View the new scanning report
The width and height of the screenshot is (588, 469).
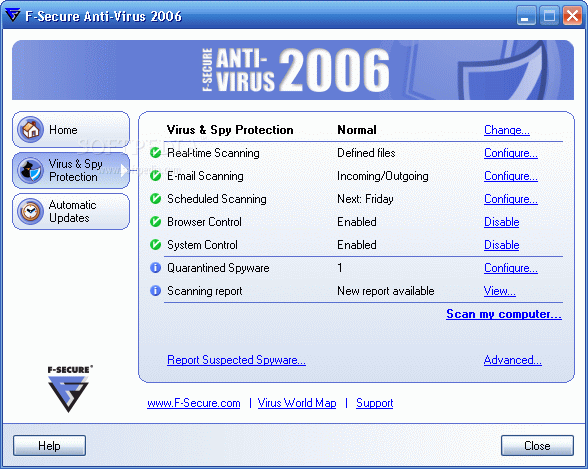pyautogui.click(x=500, y=291)
